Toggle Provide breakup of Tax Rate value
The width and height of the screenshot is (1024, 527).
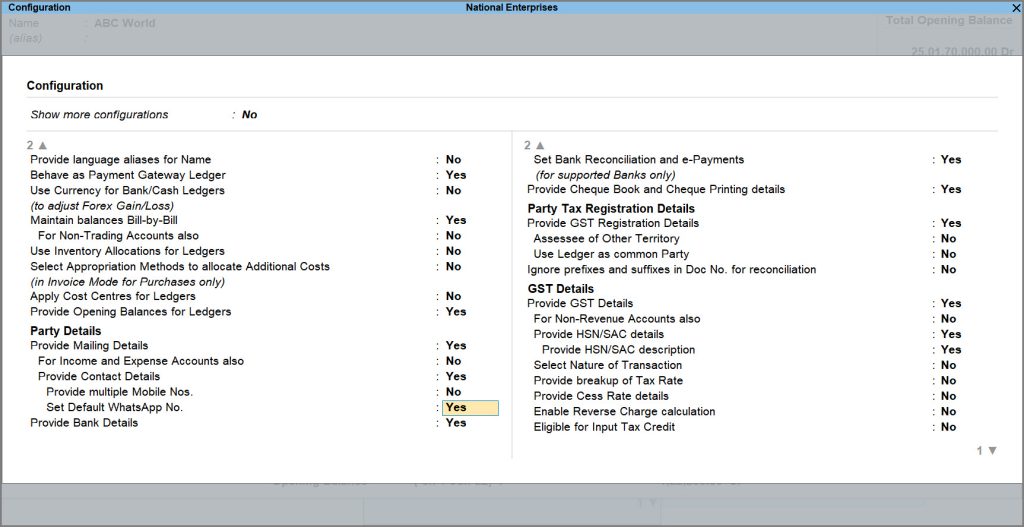(948, 381)
